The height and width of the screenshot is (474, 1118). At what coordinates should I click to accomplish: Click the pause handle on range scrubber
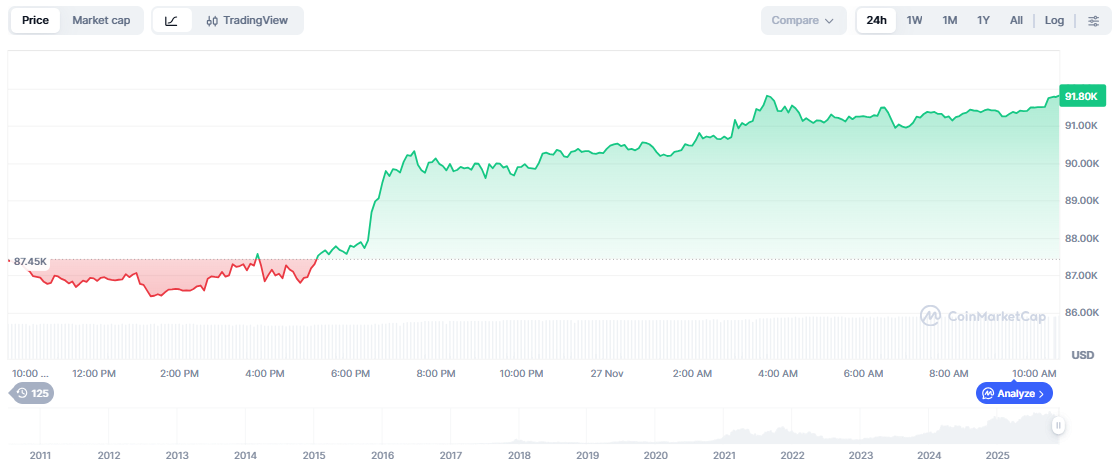(x=1059, y=426)
